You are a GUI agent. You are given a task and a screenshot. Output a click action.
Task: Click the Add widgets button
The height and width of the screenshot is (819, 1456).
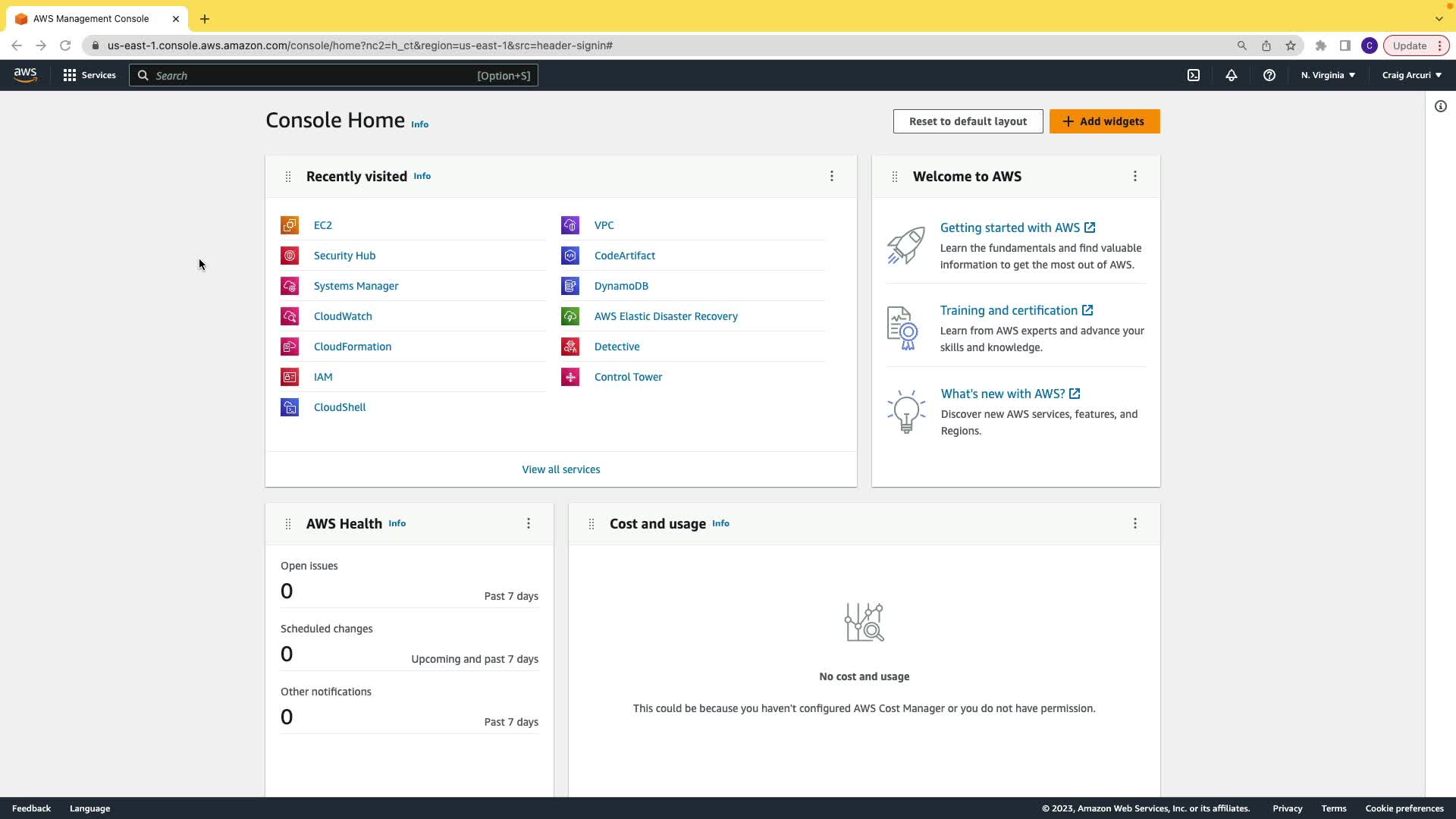pyautogui.click(x=1104, y=121)
